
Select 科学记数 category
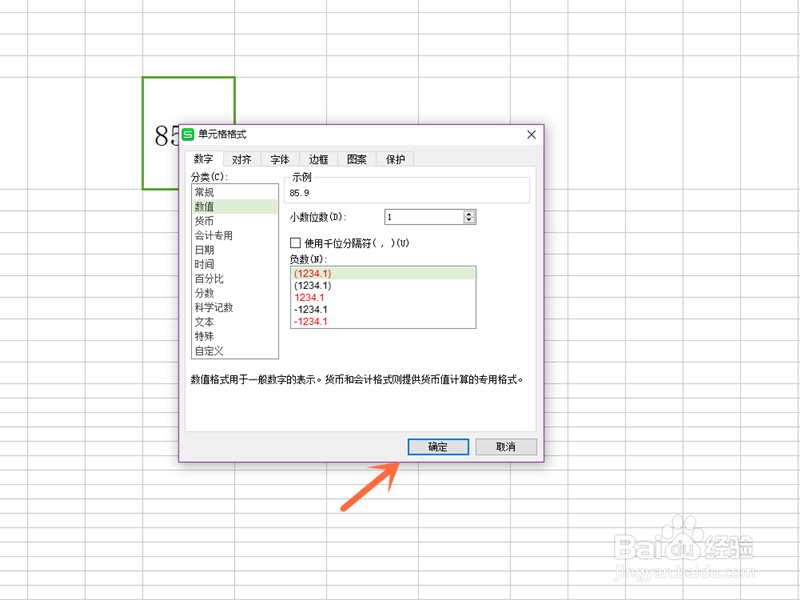235,307
